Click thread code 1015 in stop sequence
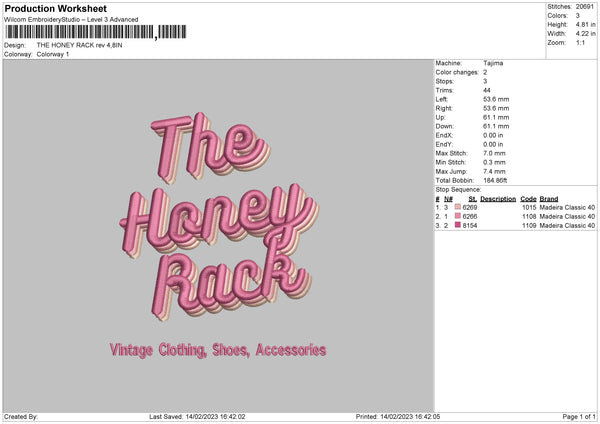Viewport: 600px width, 424px height. [x=529, y=207]
